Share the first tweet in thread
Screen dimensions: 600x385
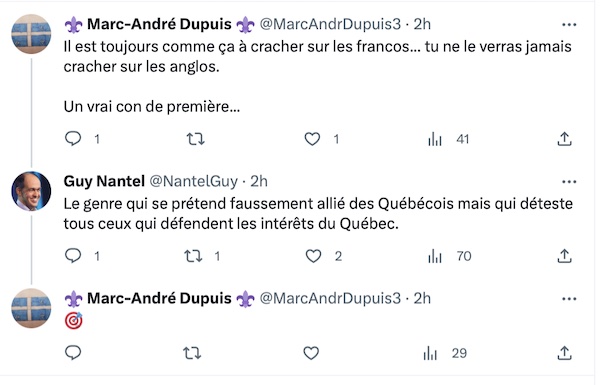coord(564,139)
